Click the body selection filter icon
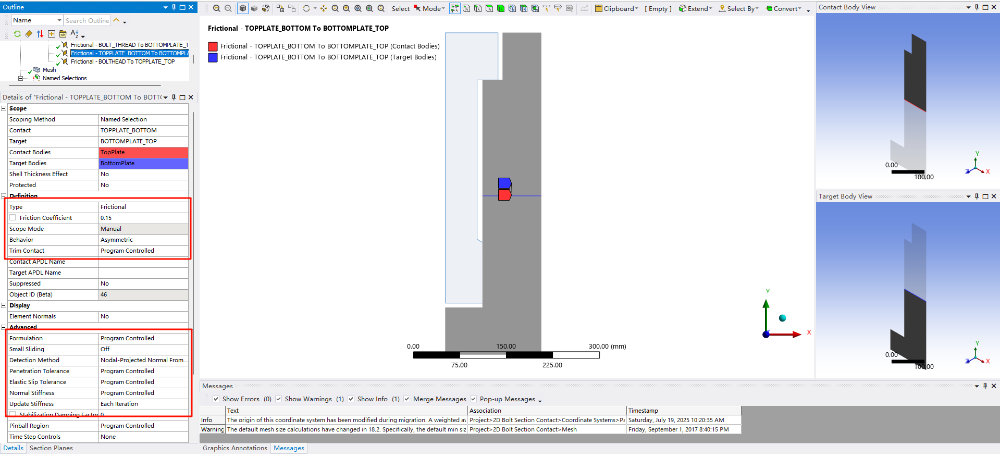Viewport: 1000px width, 454px height. coord(500,8)
